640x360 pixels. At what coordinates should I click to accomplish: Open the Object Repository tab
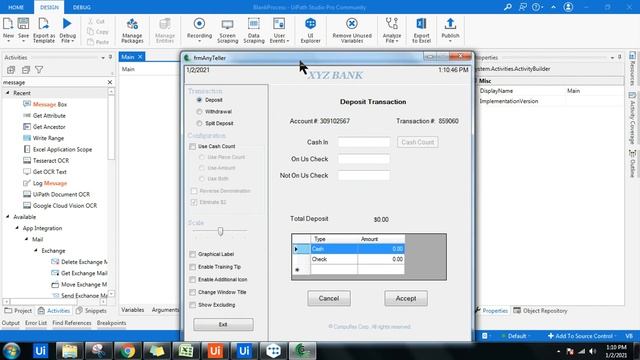(x=540, y=311)
